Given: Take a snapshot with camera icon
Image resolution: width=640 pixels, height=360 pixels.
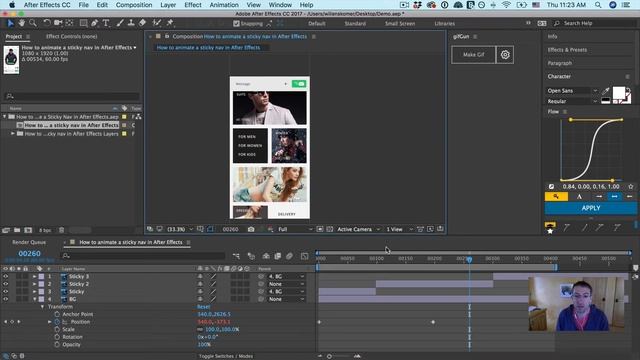Looking at the screenshot, I should [x=251, y=229].
